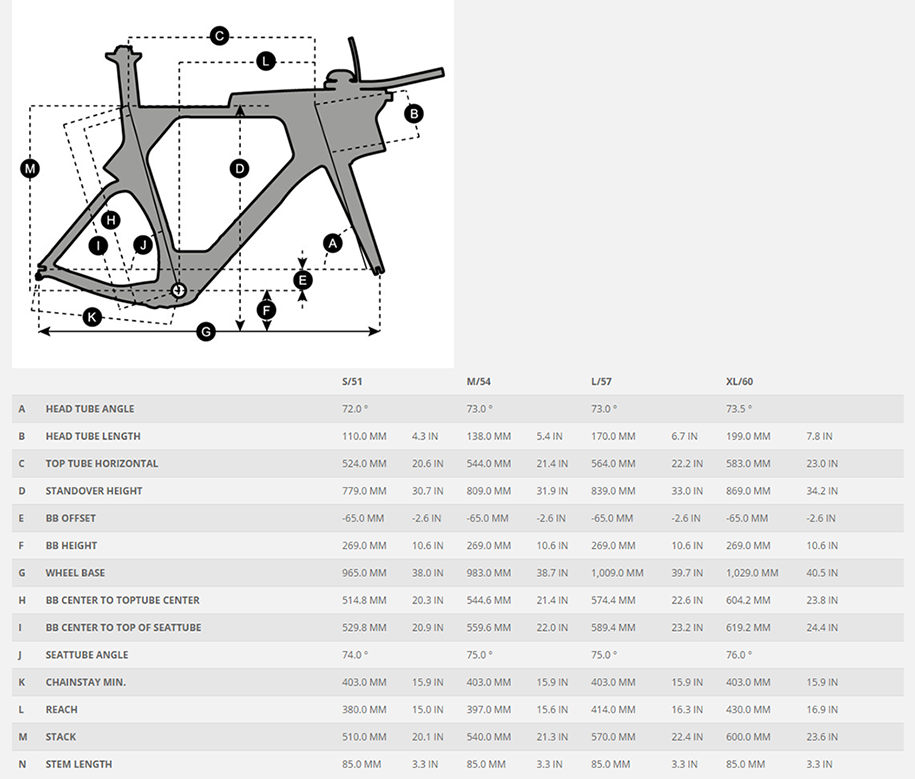Select the circled E BB offset marker
915x779 pixels.
click(x=303, y=280)
